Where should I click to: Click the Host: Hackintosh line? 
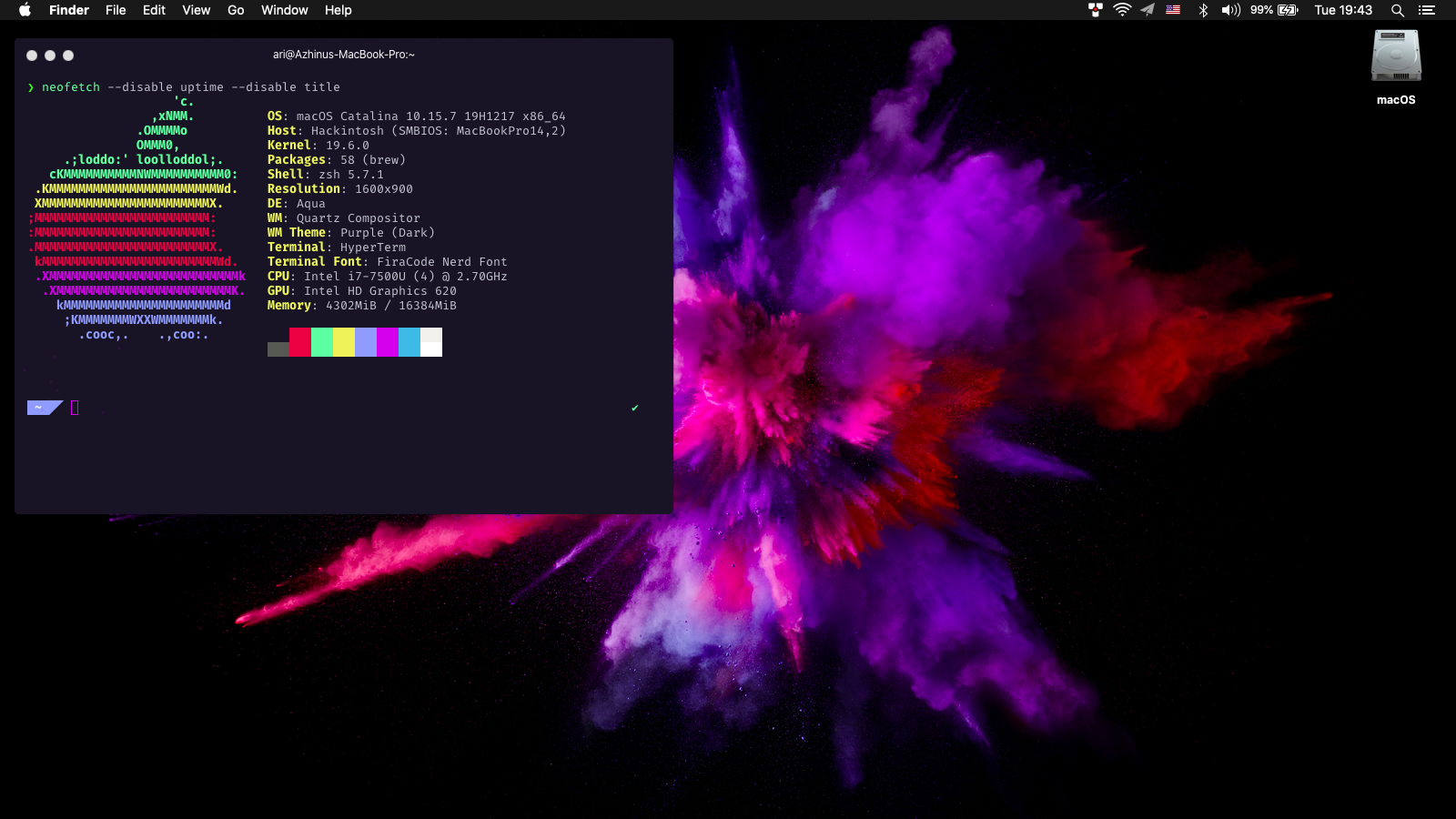pos(417,131)
